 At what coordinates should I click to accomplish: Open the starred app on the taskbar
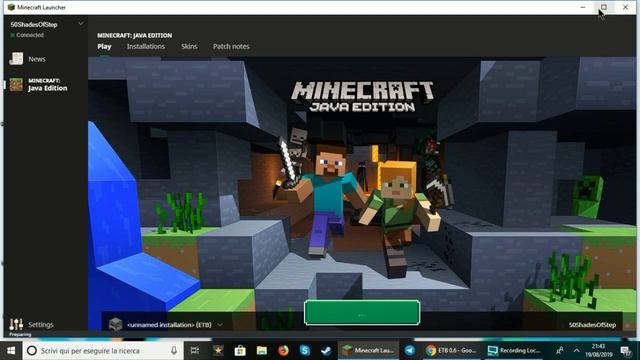218,351
